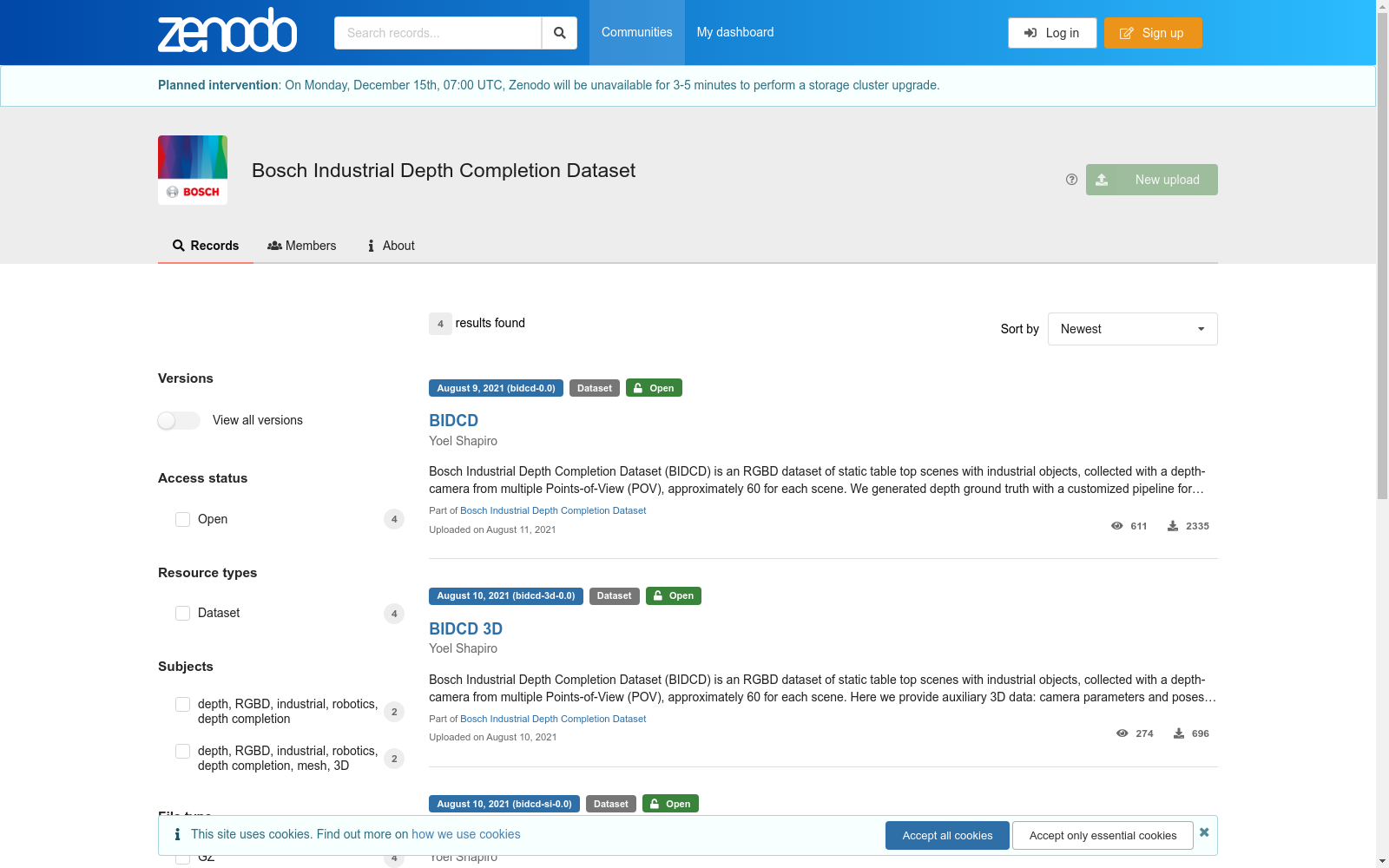
Task: Open the 'how we use cookies' link
Action: click(466, 834)
